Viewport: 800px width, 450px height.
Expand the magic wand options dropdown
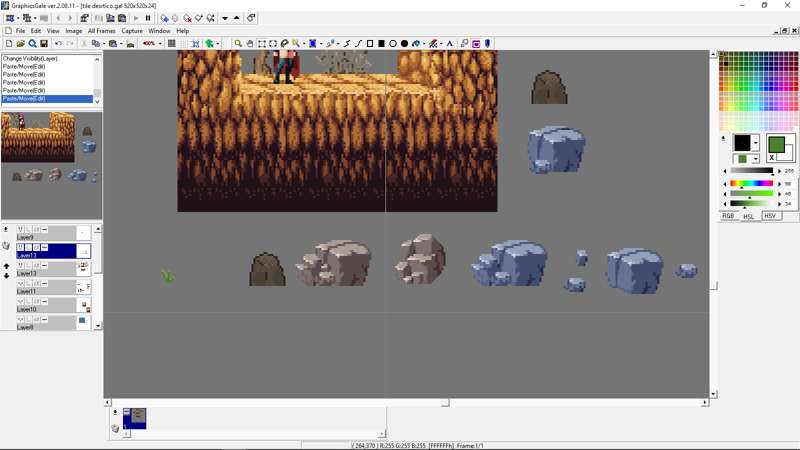[304, 44]
